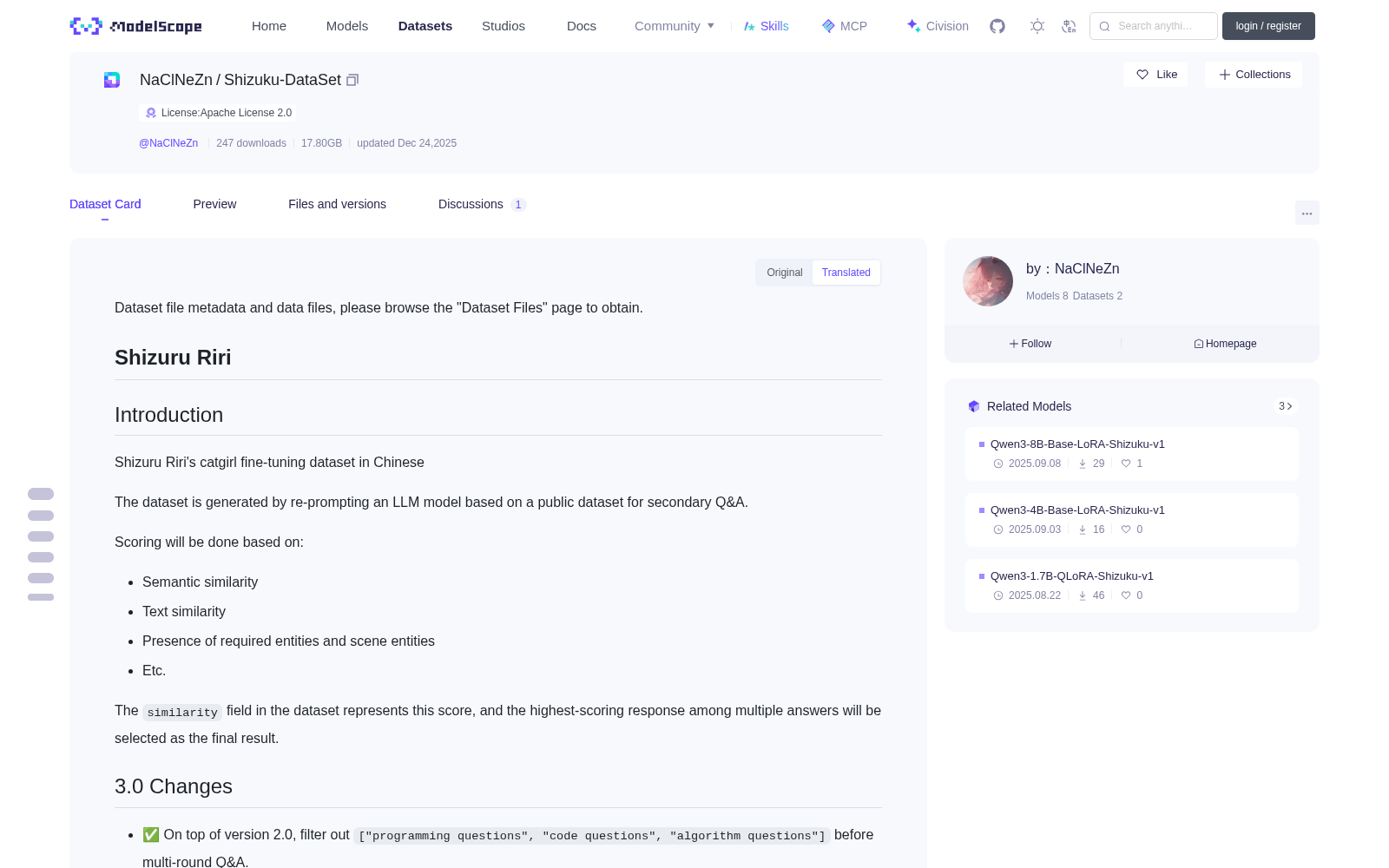The height and width of the screenshot is (868, 1389).
Task: Open Qwen3-4B-Base-LoRA-Shizuku-v1 model
Action: tap(1077, 510)
